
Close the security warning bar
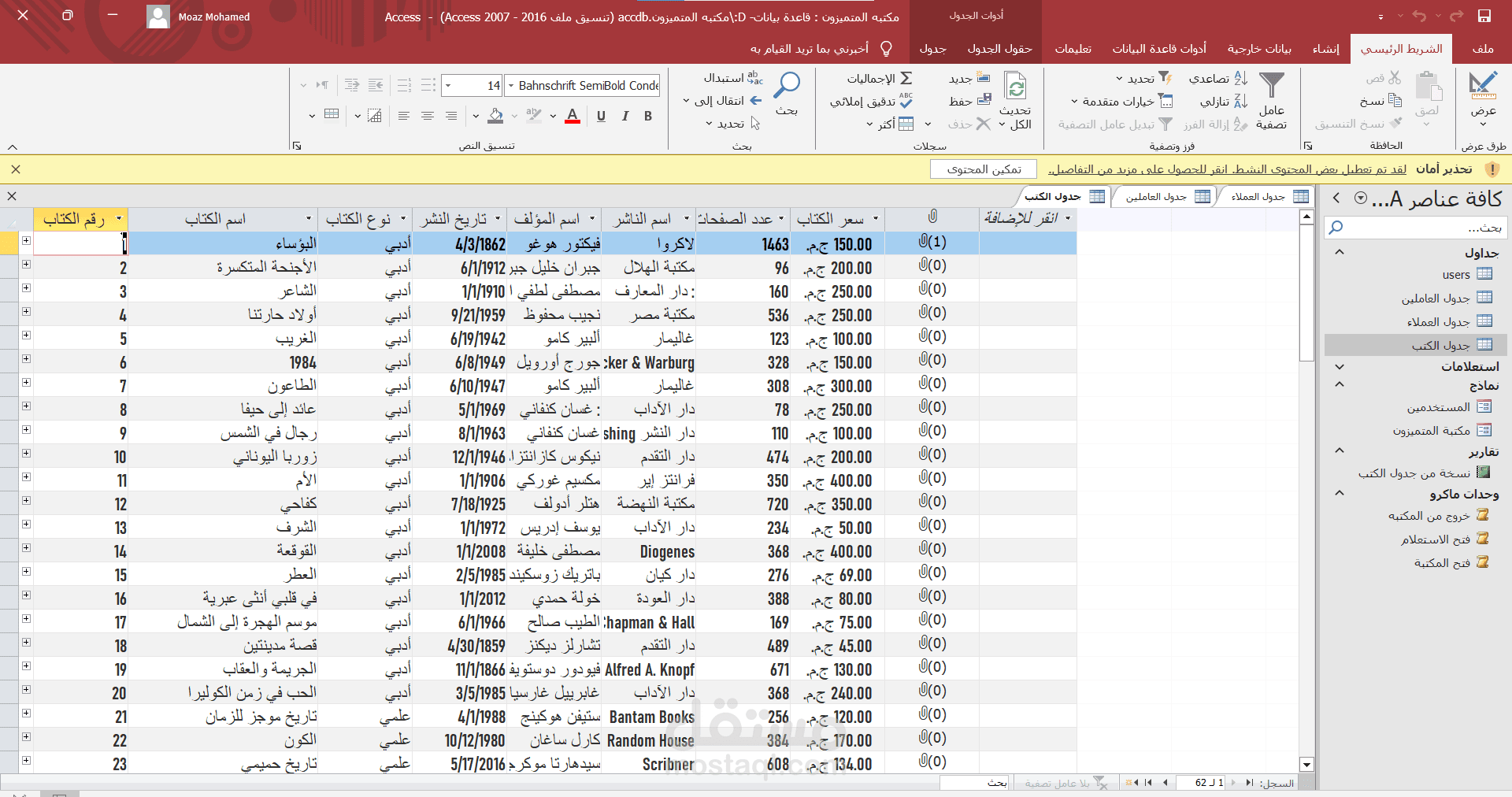(16, 169)
